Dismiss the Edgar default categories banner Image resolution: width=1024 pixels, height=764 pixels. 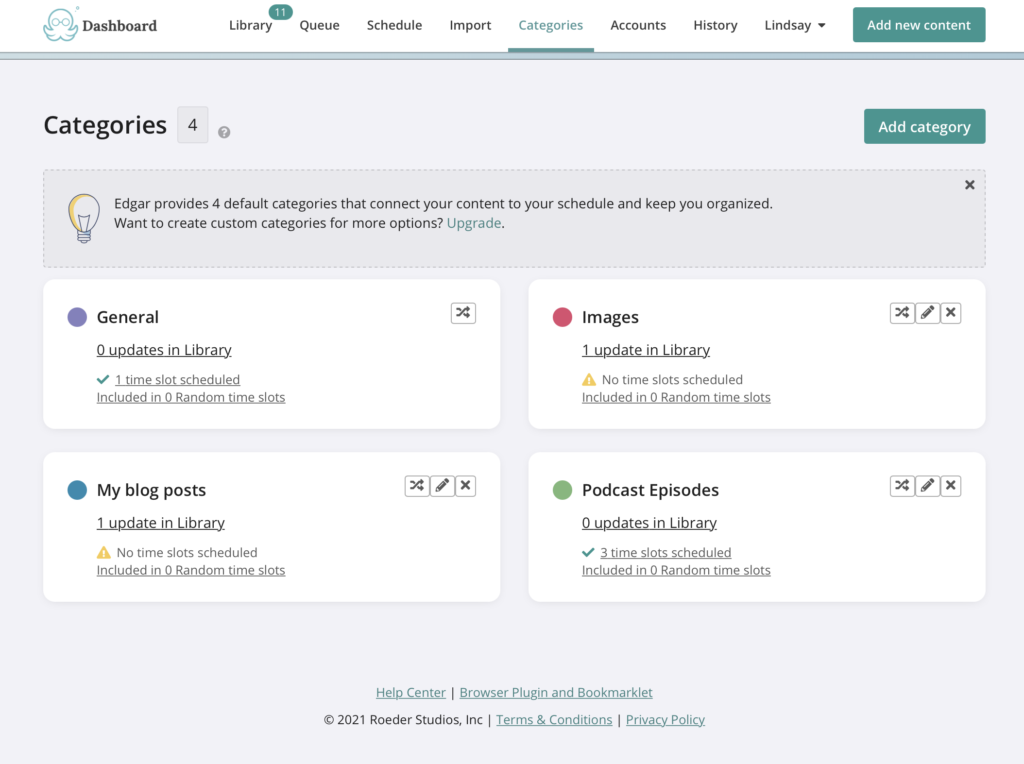[969, 184]
